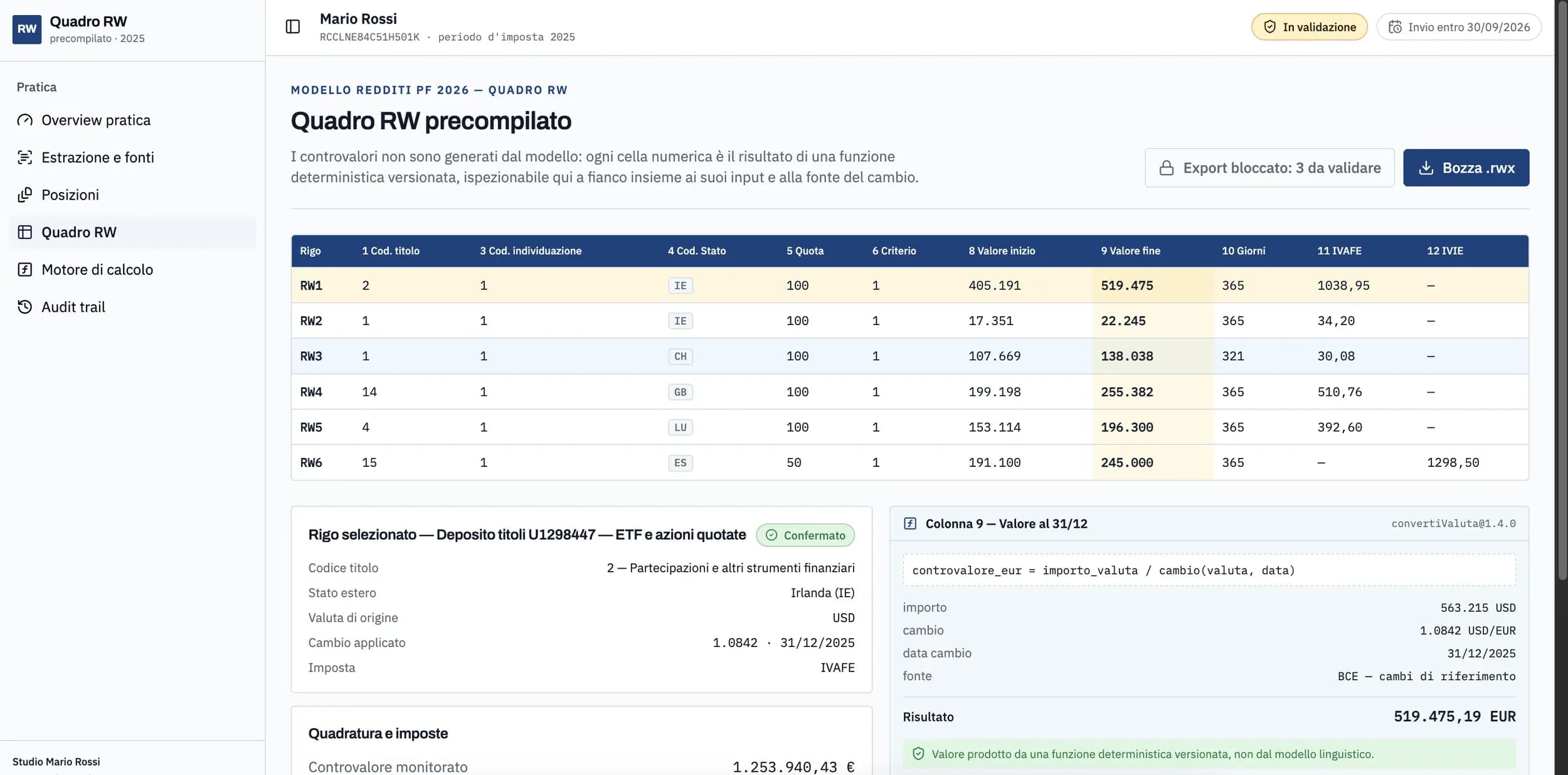Select Quadro RW sidebar item
Viewport: 1568px width, 775px height.
click(132, 232)
